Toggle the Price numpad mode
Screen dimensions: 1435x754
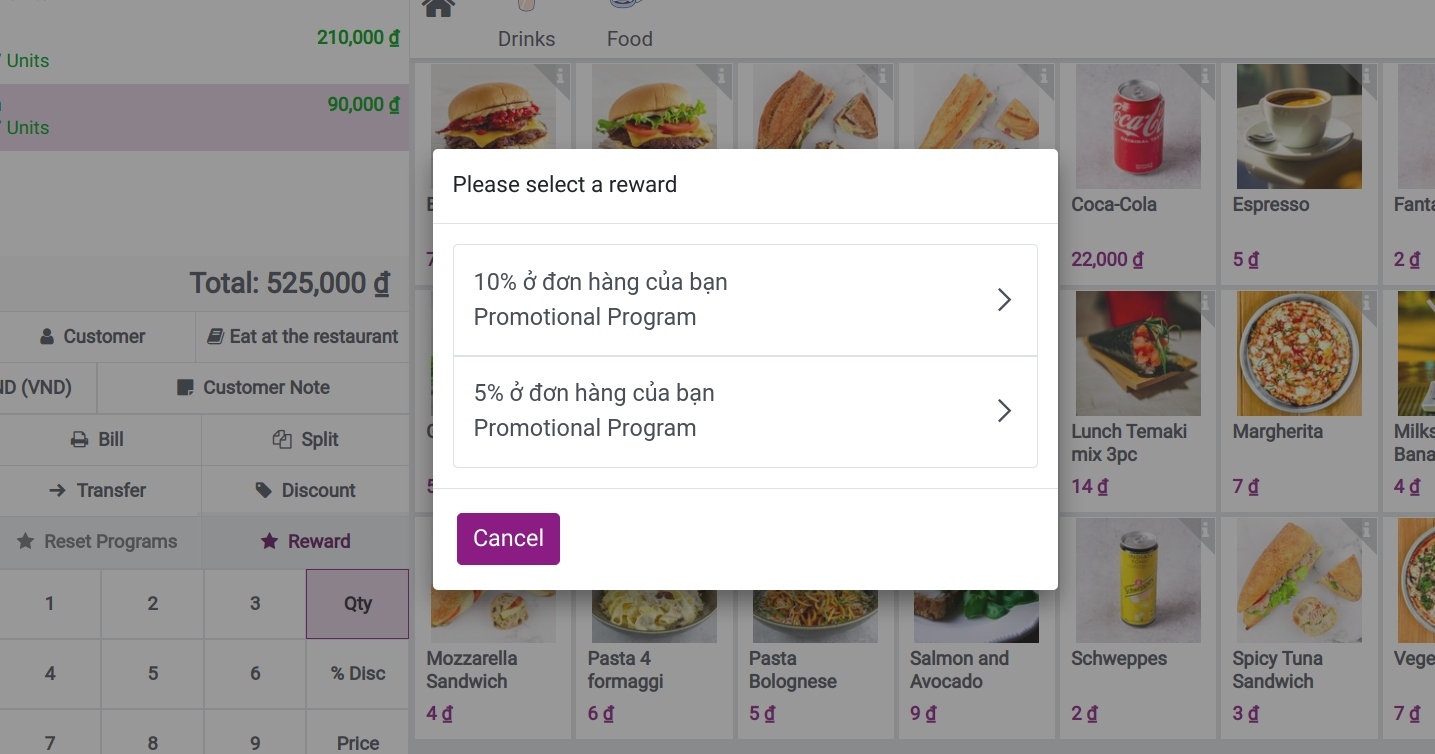click(x=357, y=742)
